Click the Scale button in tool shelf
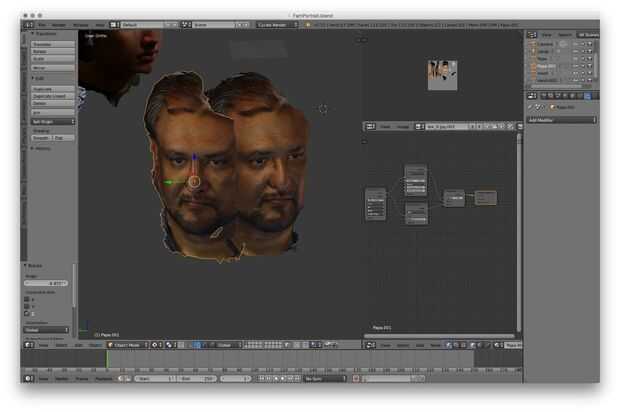 pos(53,58)
